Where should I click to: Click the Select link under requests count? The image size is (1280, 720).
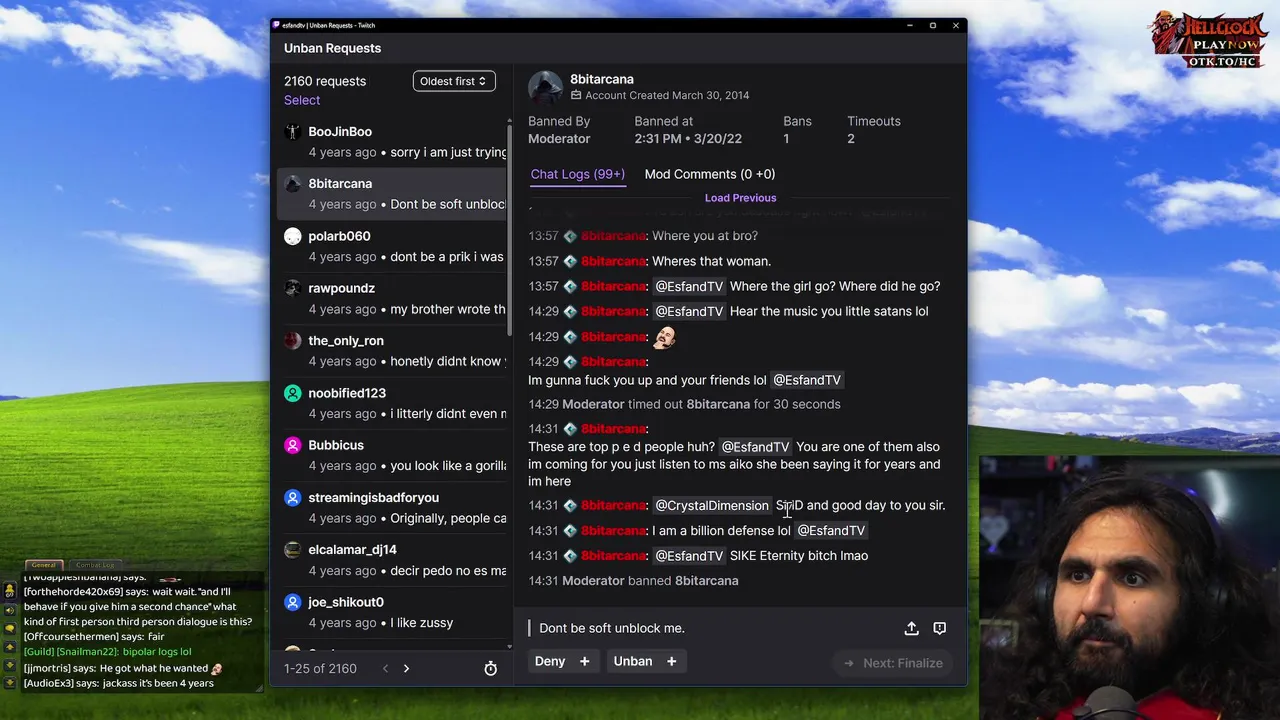tap(302, 100)
